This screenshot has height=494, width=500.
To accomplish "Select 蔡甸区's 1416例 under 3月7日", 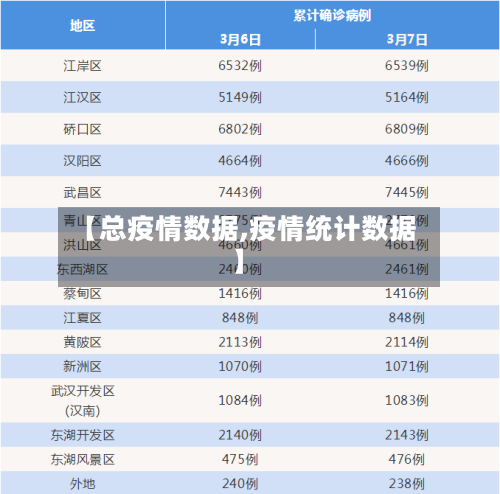I will point(407,294).
